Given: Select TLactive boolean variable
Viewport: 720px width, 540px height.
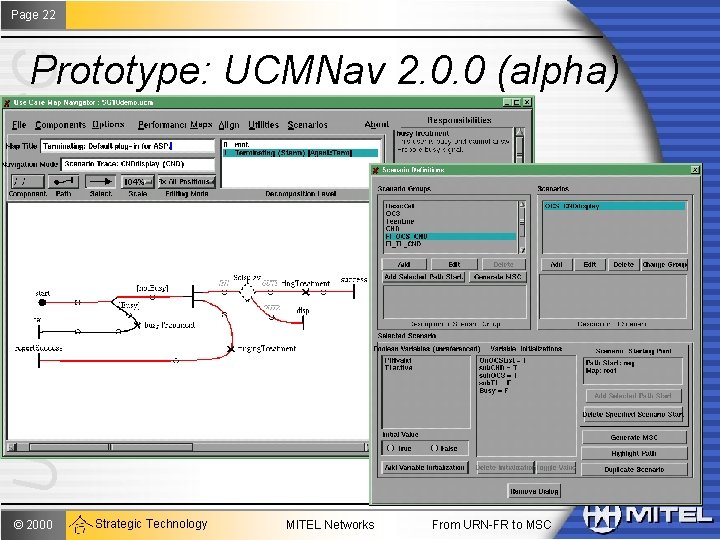Looking at the screenshot, I should [399, 368].
